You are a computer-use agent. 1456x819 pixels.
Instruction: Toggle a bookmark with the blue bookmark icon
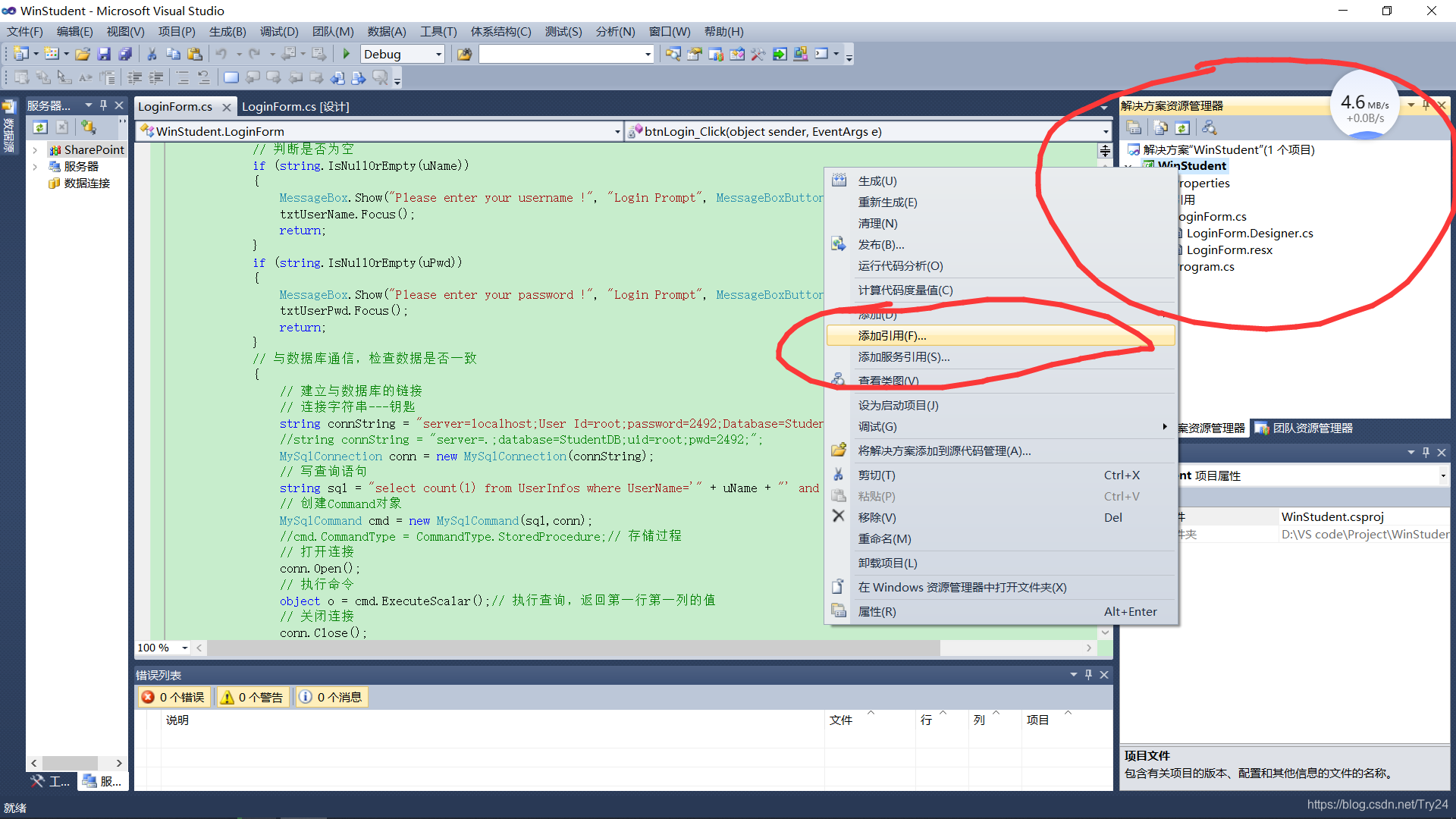tap(231, 77)
